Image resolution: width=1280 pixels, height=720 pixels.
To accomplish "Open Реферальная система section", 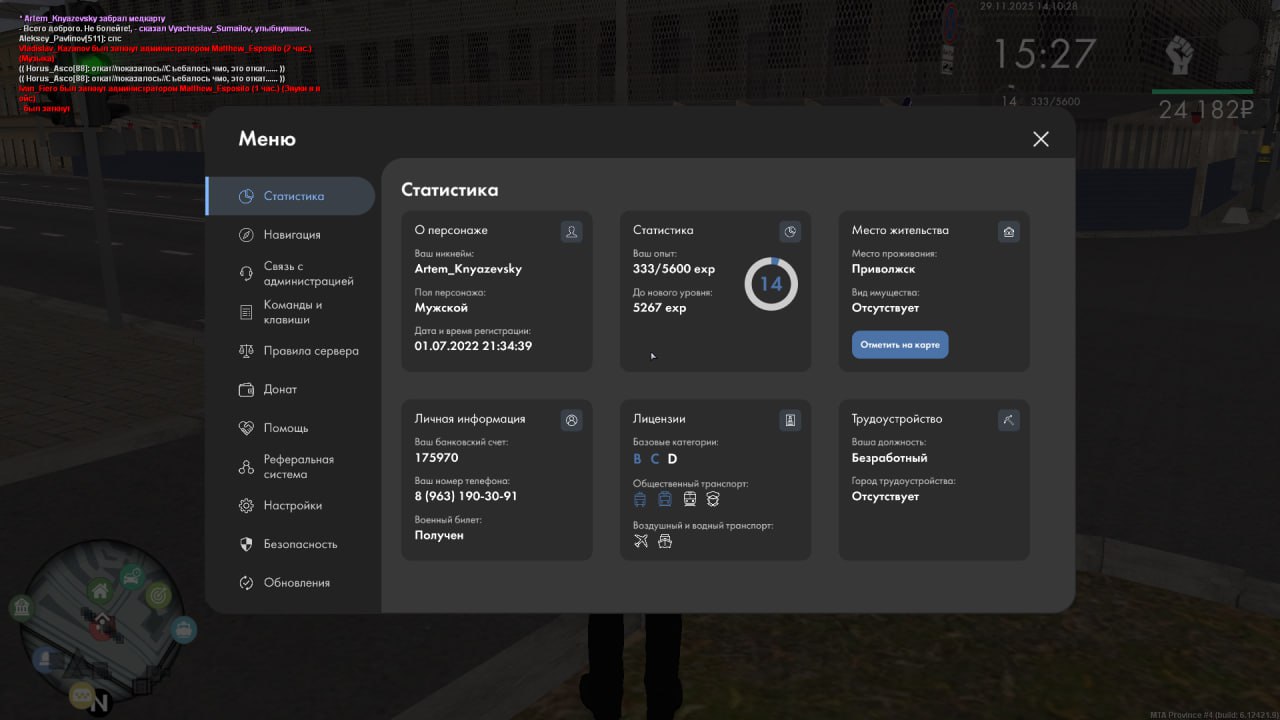I will 290,467.
